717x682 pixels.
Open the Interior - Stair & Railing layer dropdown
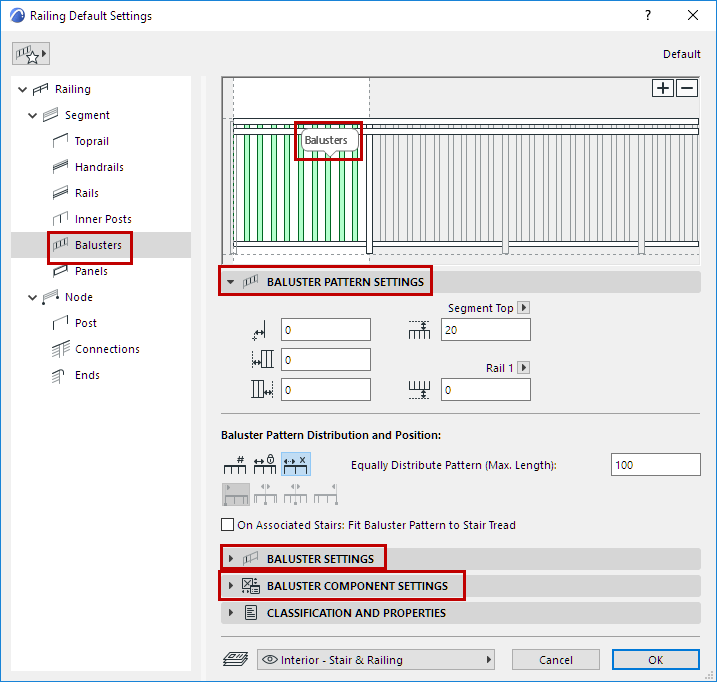pyautogui.click(x=375, y=660)
